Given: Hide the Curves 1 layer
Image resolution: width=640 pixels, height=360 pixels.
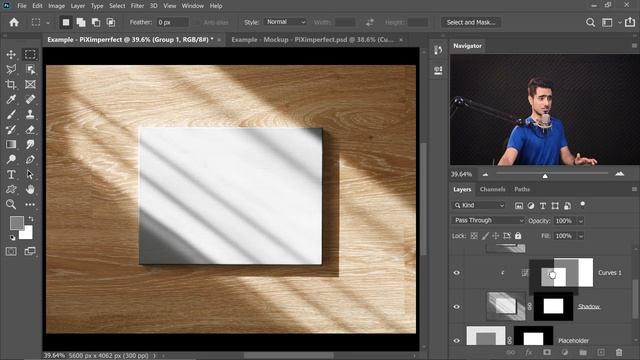Looking at the screenshot, I should [457, 273].
